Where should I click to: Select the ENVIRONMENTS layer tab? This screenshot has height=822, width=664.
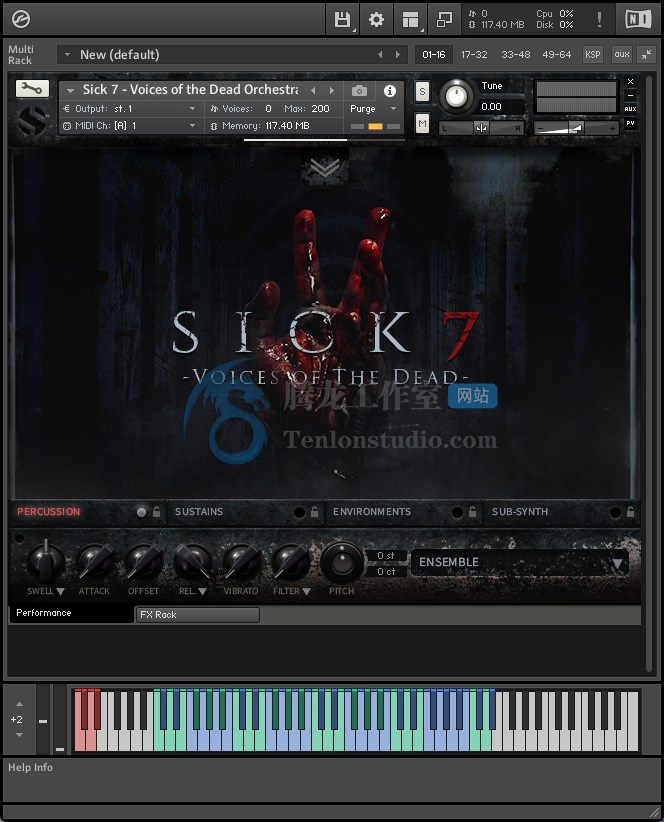372,512
